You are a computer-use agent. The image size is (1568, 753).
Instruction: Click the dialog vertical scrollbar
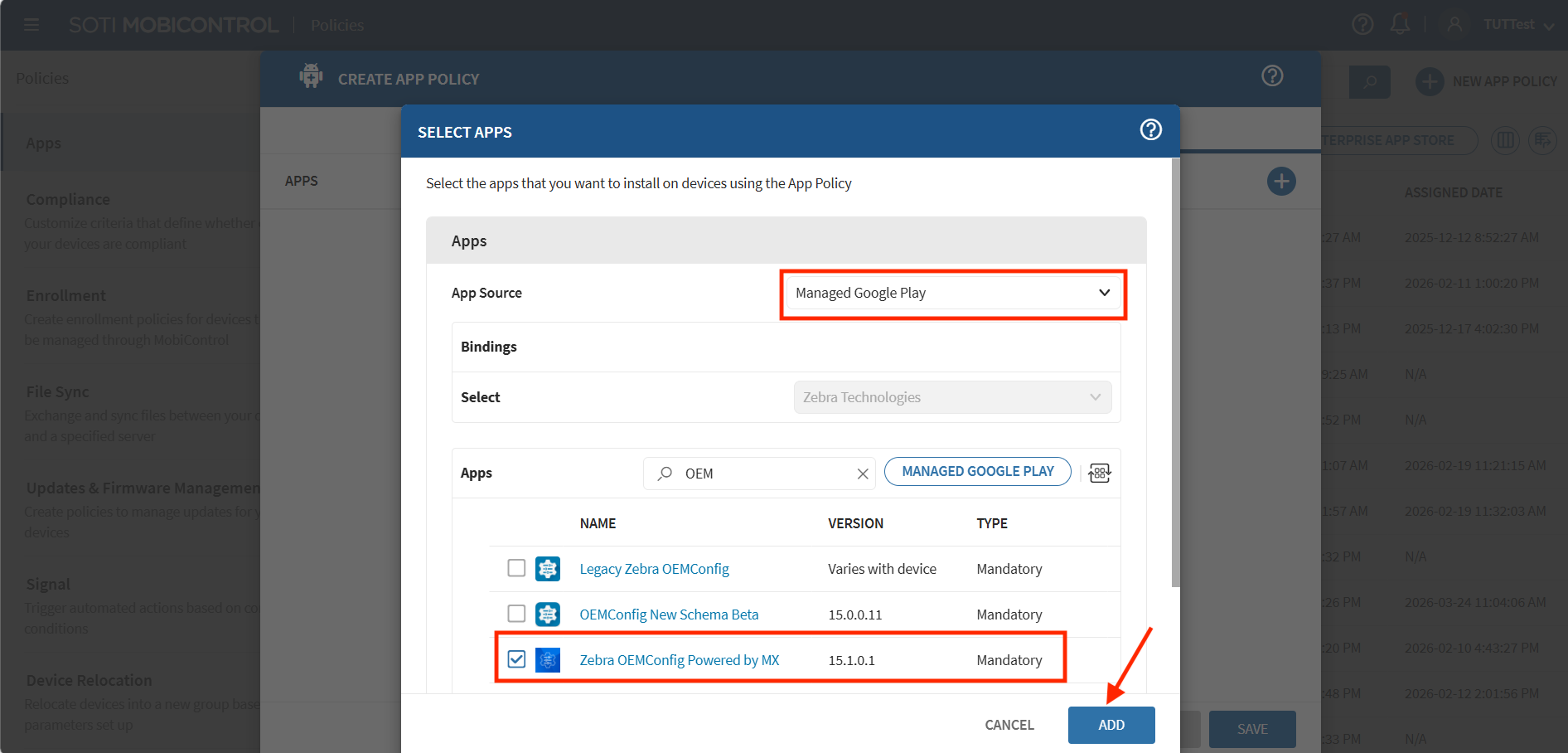[x=1175, y=373]
